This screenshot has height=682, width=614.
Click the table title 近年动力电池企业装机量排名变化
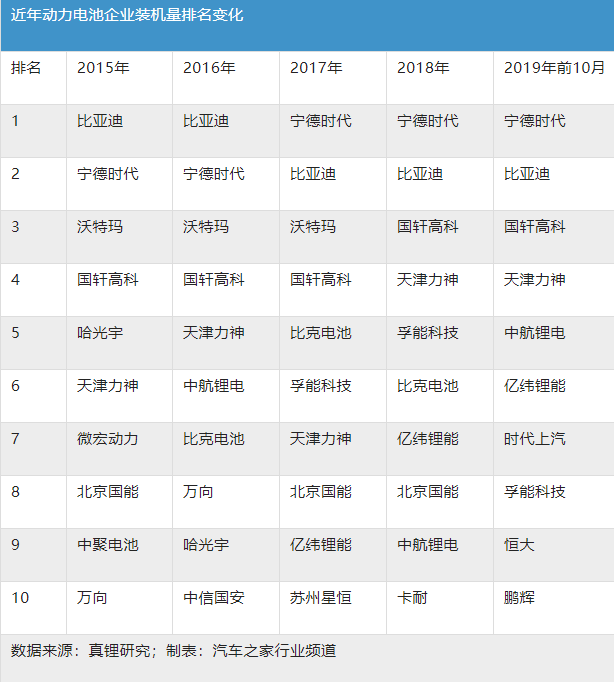[x=127, y=15]
